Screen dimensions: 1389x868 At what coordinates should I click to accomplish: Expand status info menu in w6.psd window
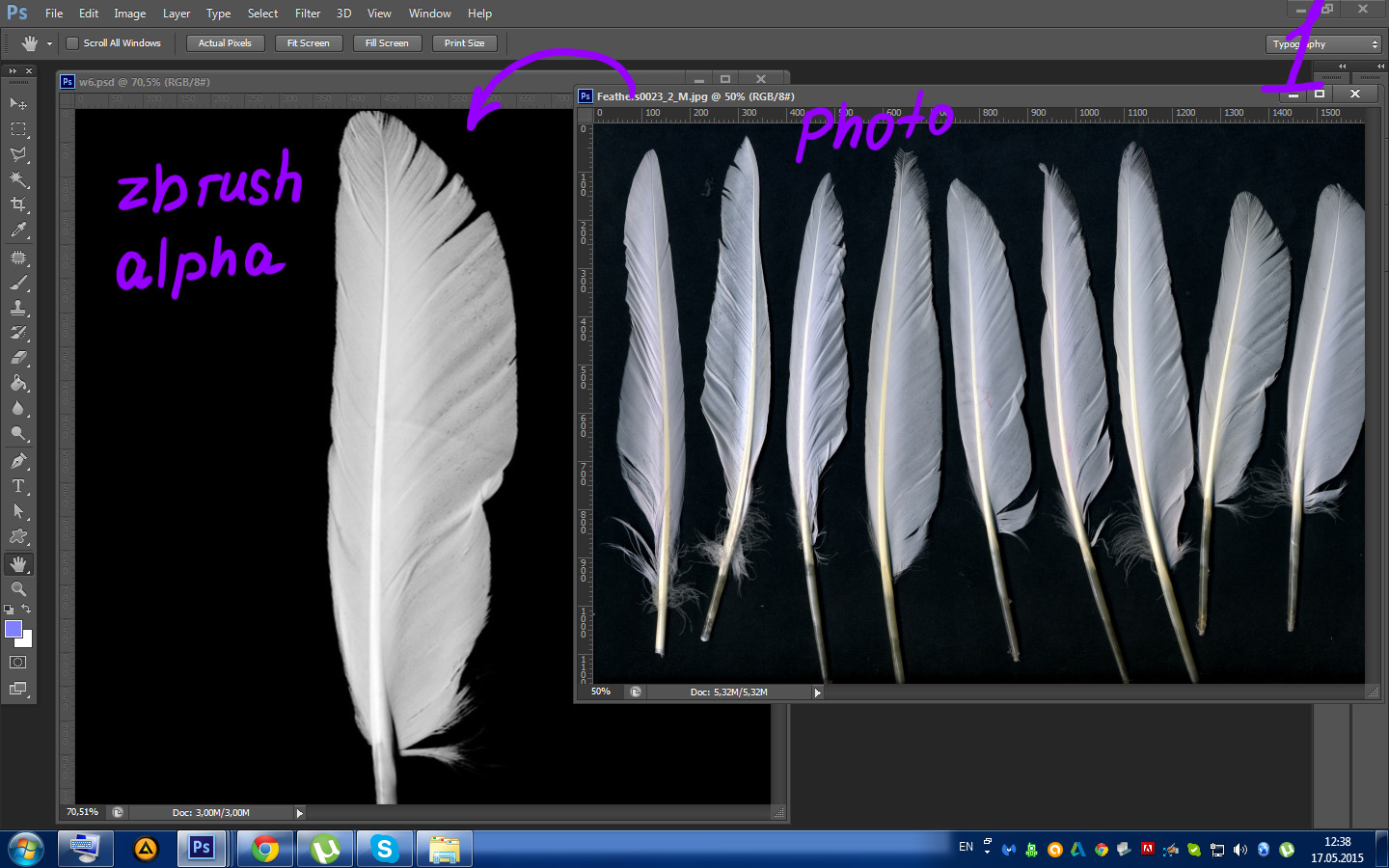[299, 813]
